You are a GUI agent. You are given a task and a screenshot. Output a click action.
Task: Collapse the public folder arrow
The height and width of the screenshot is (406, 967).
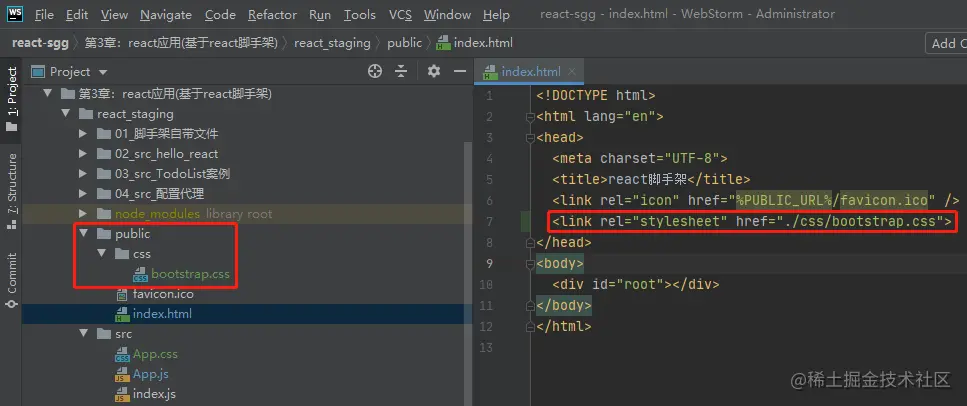click(x=83, y=234)
